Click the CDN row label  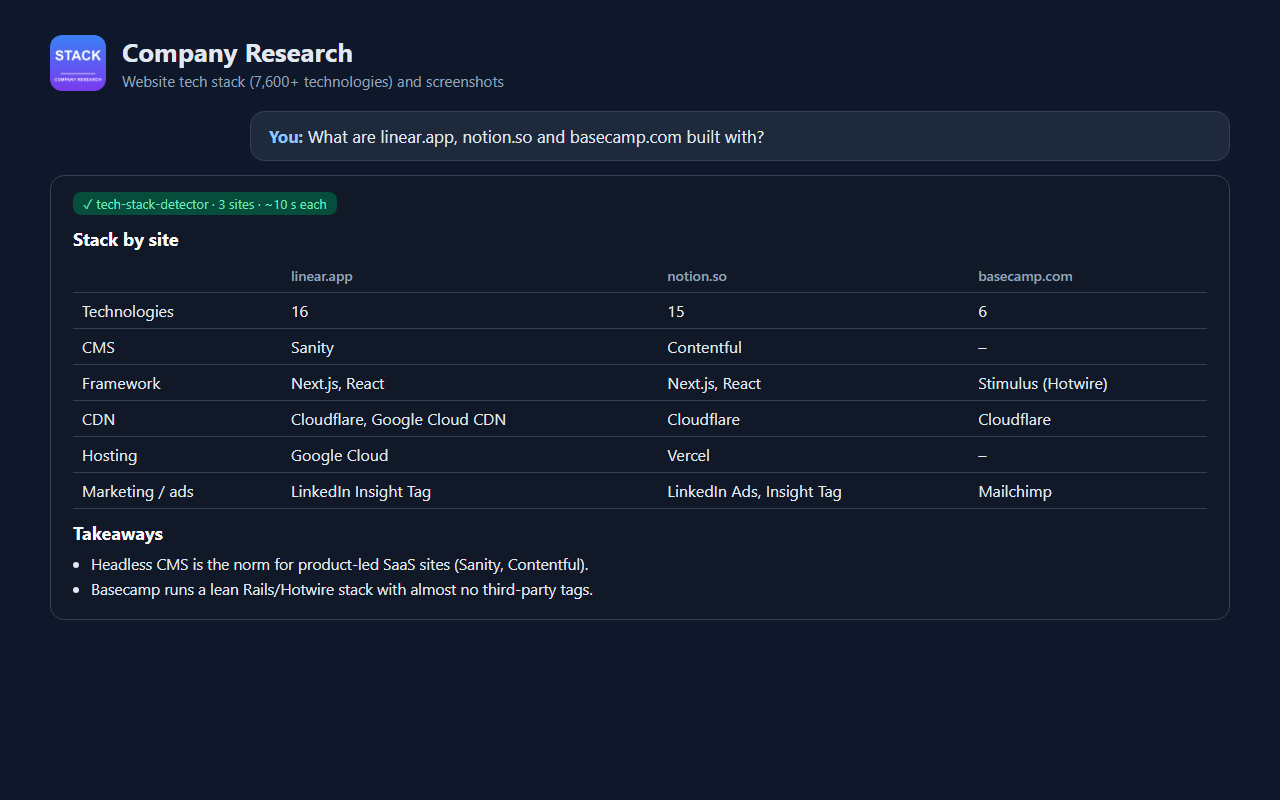coord(98,419)
